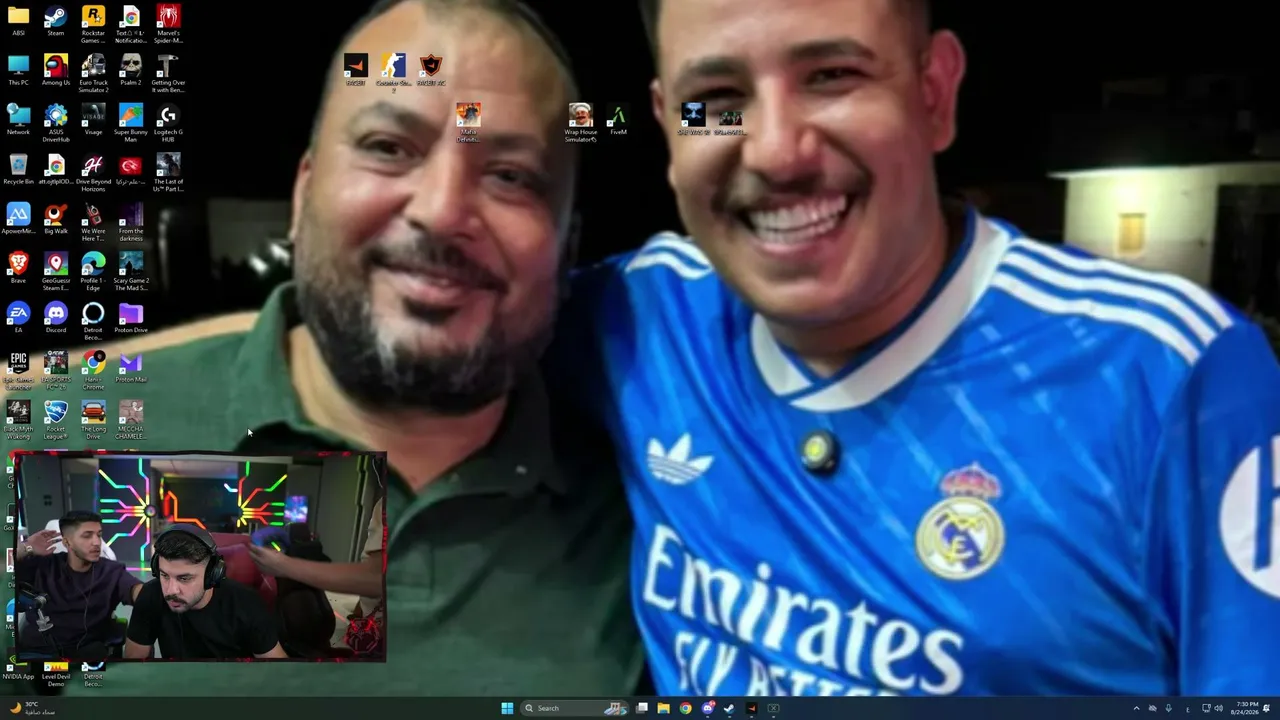The image size is (1280, 720).
Task: Select The Last of Us Part I shortcut
Action: (x=168, y=172)
